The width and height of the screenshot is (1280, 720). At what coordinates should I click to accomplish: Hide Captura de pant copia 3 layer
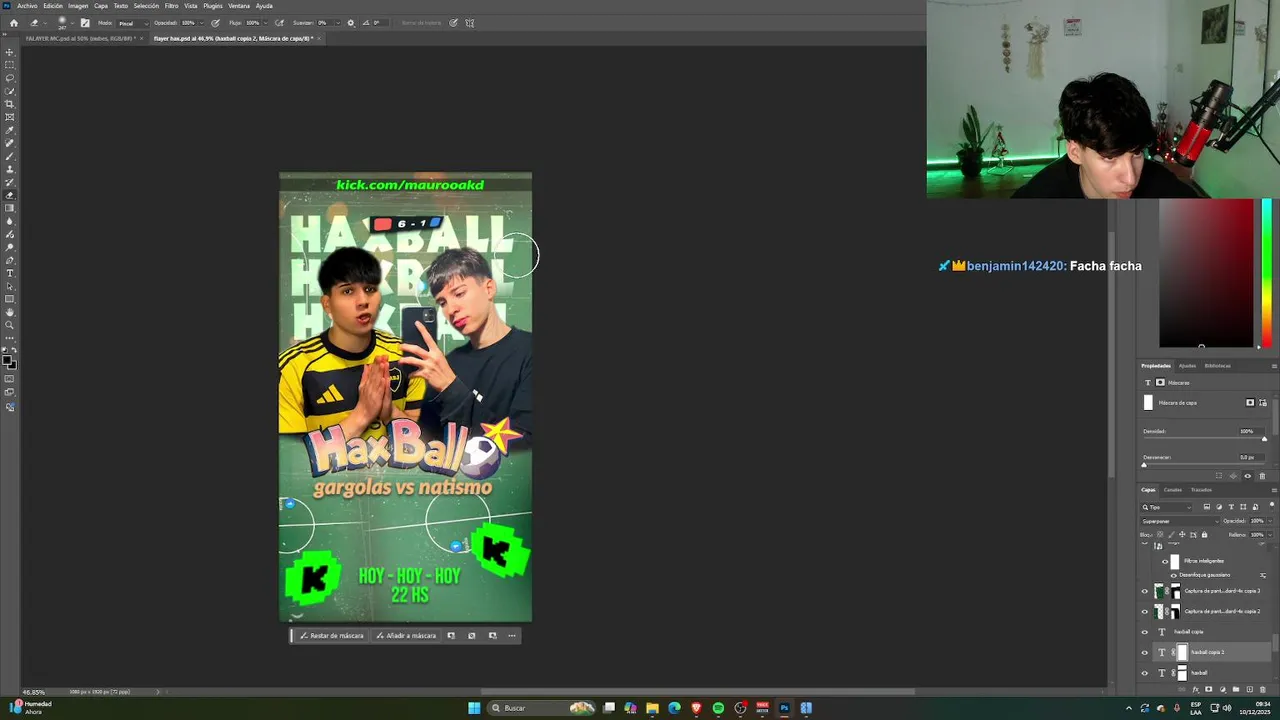(x=1145, y=591)
